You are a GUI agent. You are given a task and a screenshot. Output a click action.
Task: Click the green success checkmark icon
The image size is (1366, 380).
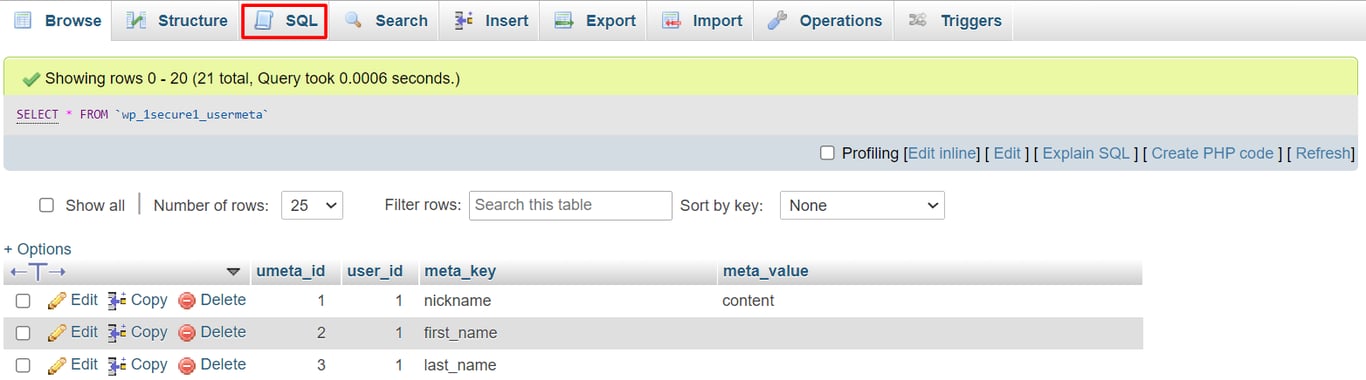tap(31, 78)
